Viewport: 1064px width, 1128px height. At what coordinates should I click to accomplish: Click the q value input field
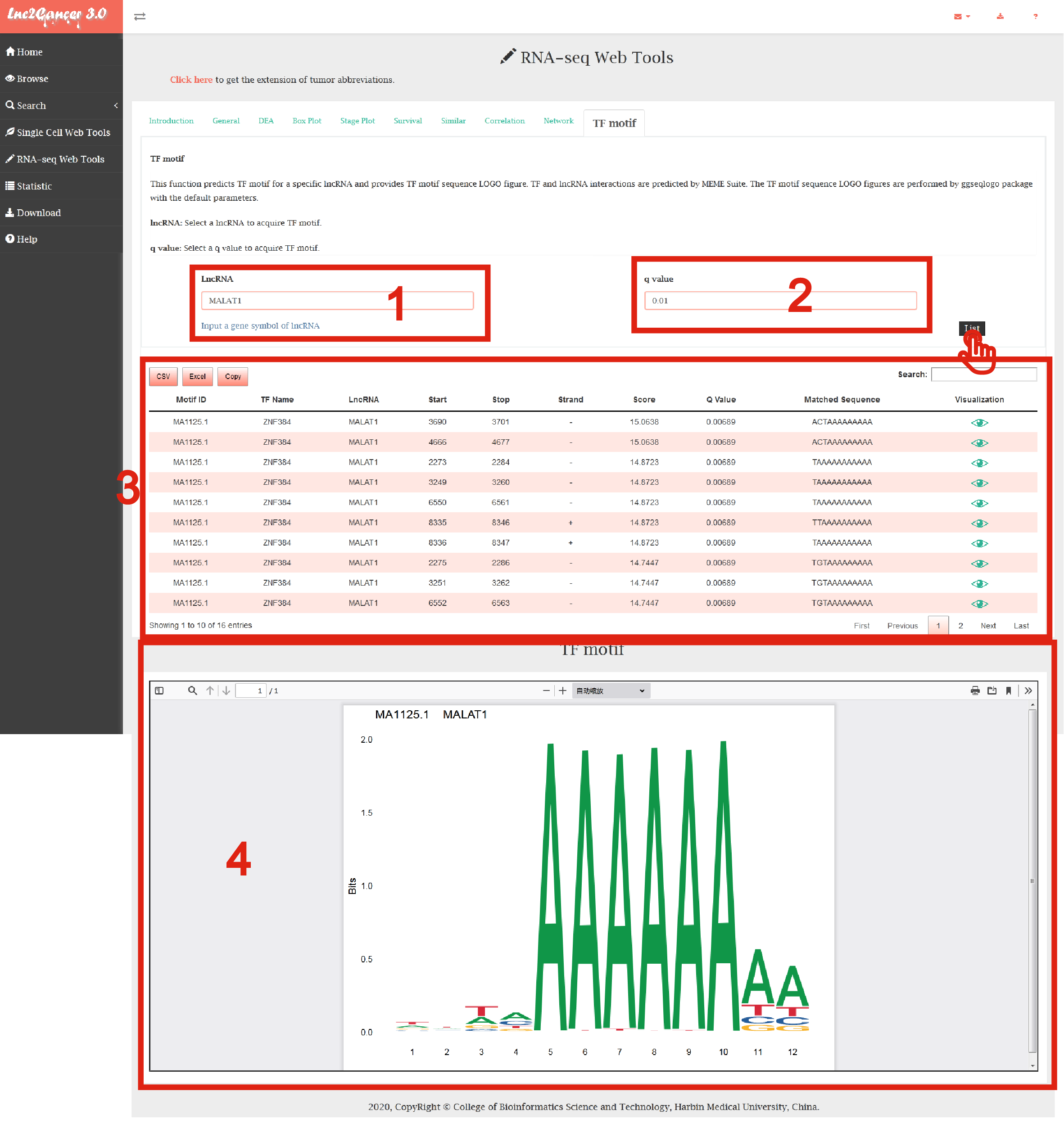coord(780,301)
